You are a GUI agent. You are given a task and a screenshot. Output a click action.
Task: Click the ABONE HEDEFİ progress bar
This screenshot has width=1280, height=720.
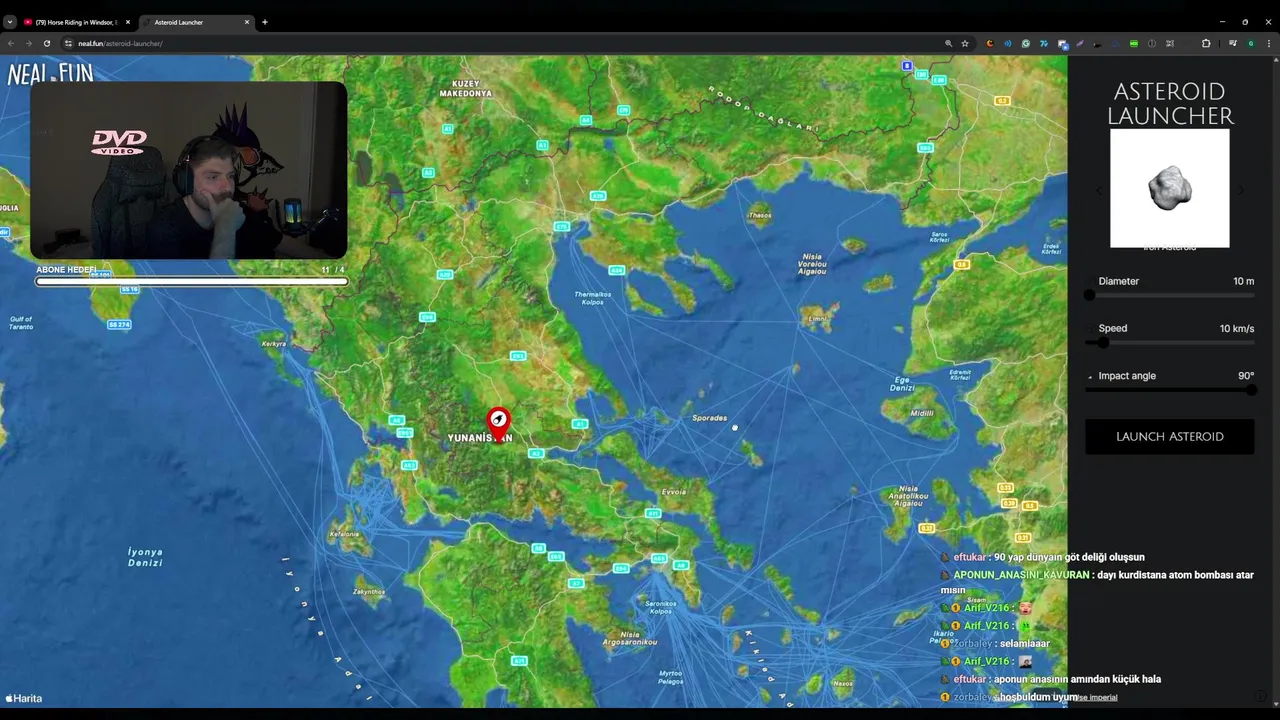coord(191,282)
